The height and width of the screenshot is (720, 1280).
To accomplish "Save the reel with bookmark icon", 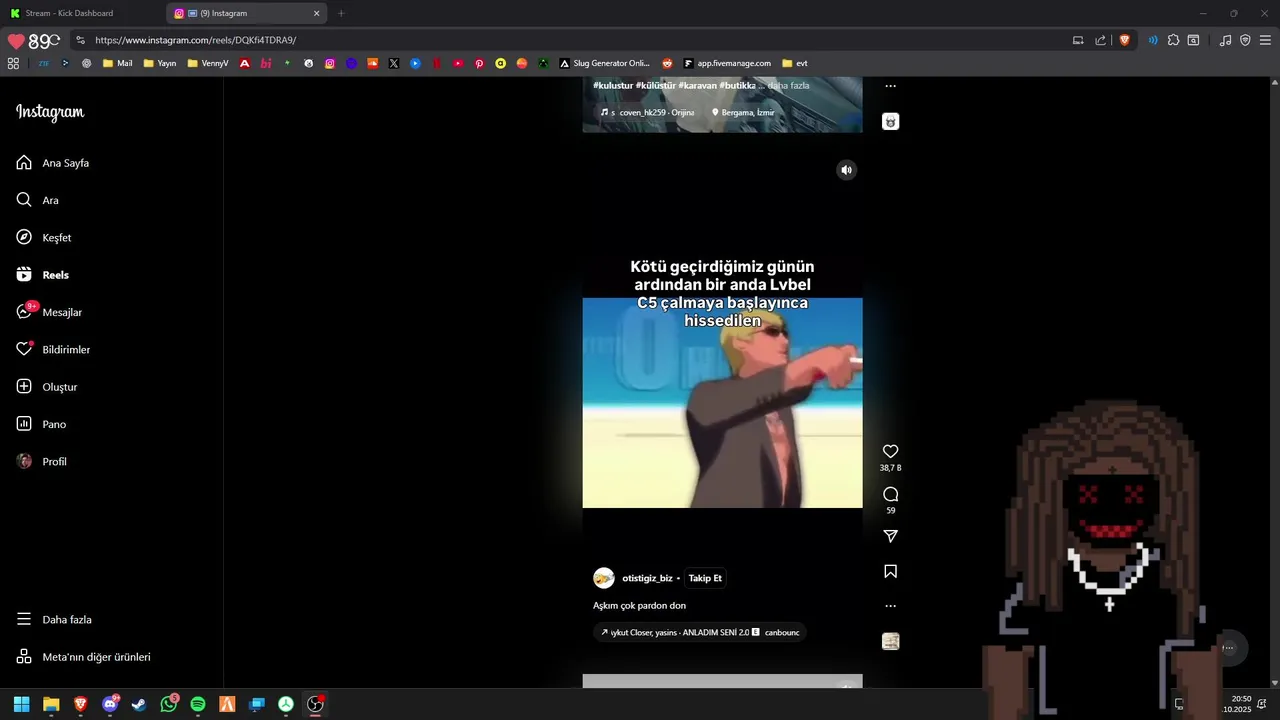I will (890, 572).
